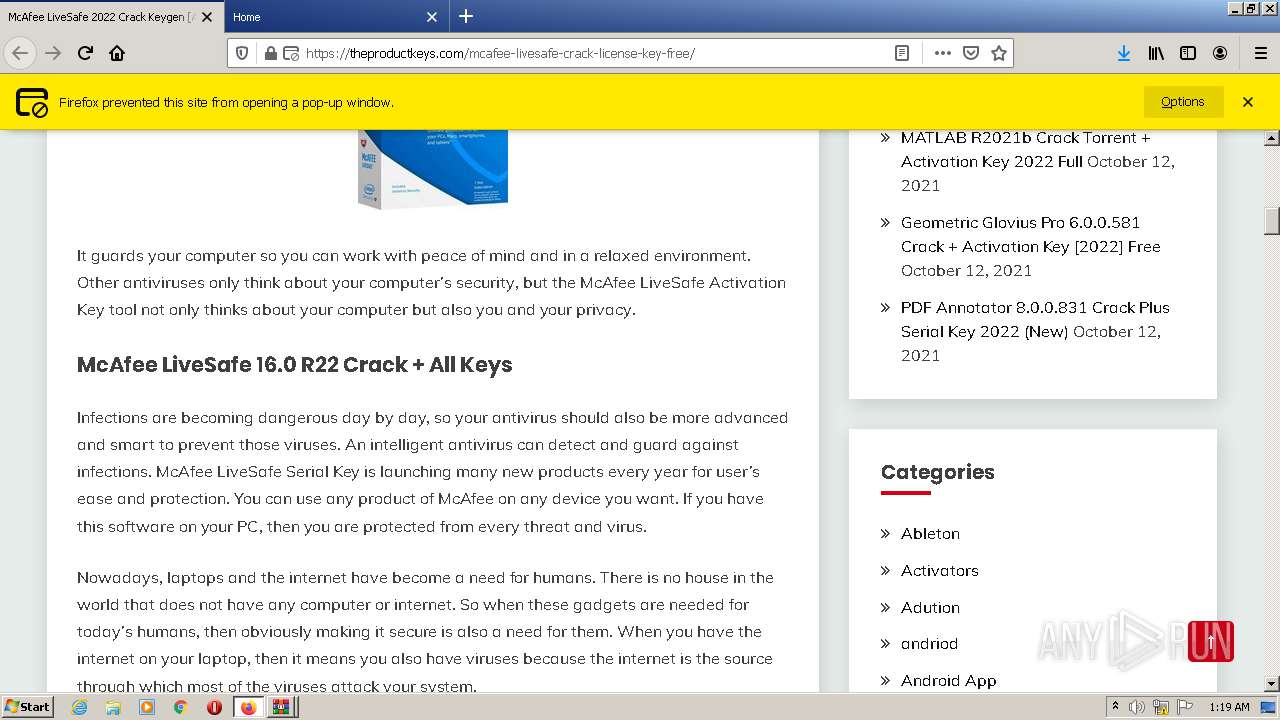Show the sidebars
Viewport: 1280px width, 720px height.
tap(1188, 53)
